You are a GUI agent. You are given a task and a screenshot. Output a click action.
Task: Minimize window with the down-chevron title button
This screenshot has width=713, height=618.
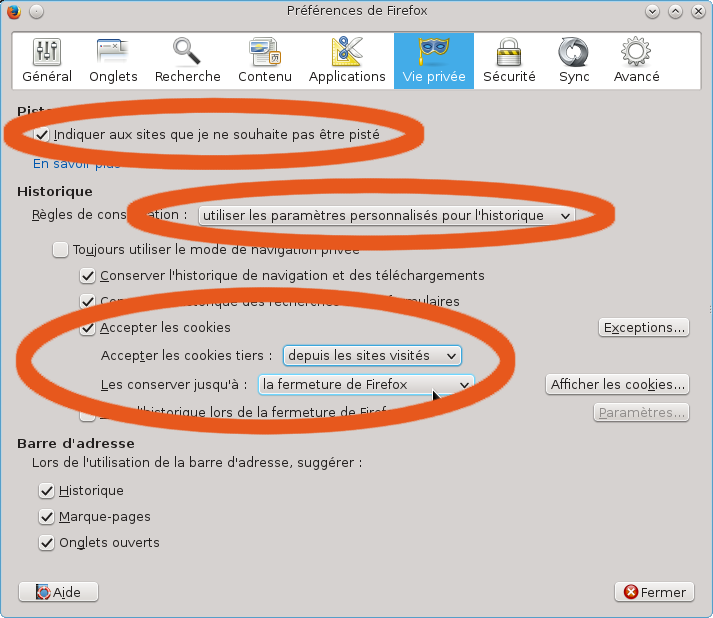(x=653, y=11)
